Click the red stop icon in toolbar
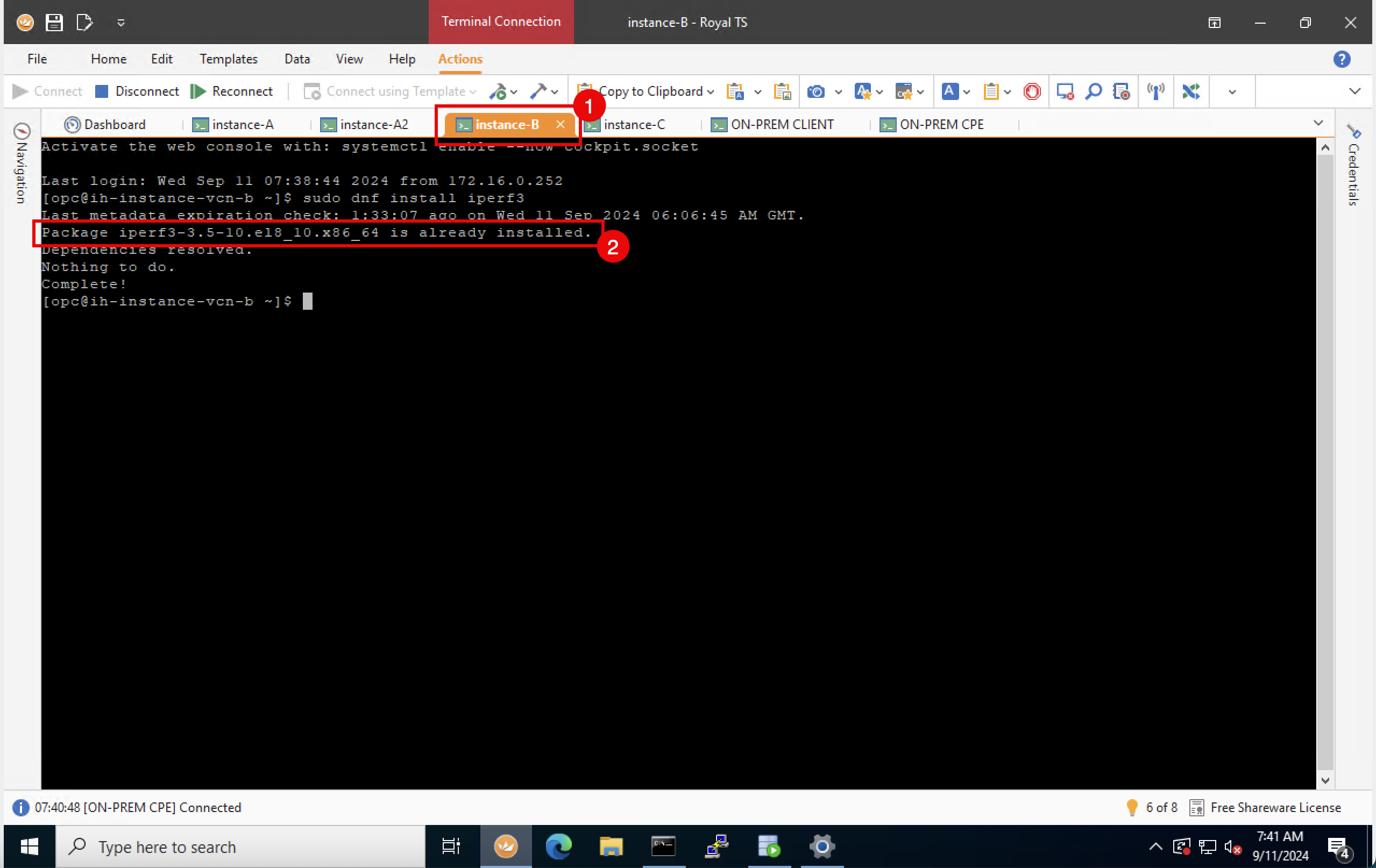Viewport: 1376px width, 868px height. (x=1032, y=91)
